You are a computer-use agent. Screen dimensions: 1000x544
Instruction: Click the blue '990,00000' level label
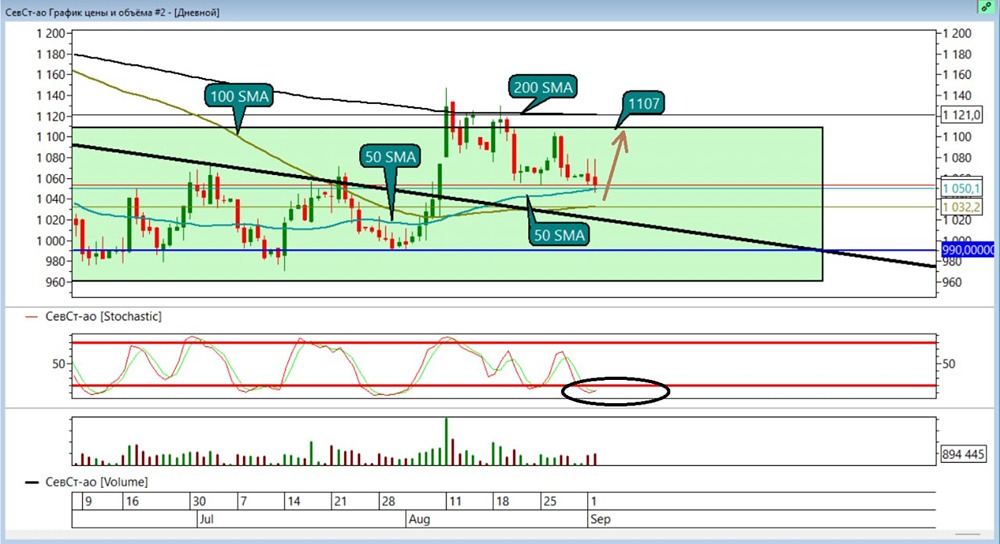(x=968, y=250)
